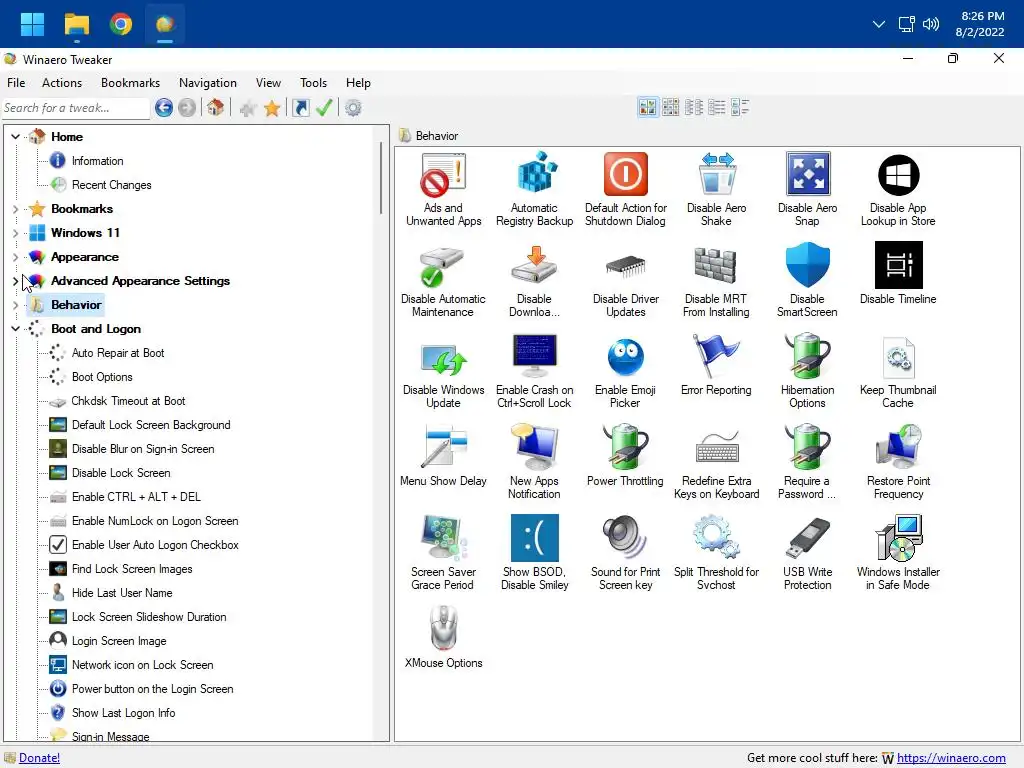This screenshot has height=768, width=1024.
Task: Click the gold star bookmark toolbar button
Action: point(272,108)
